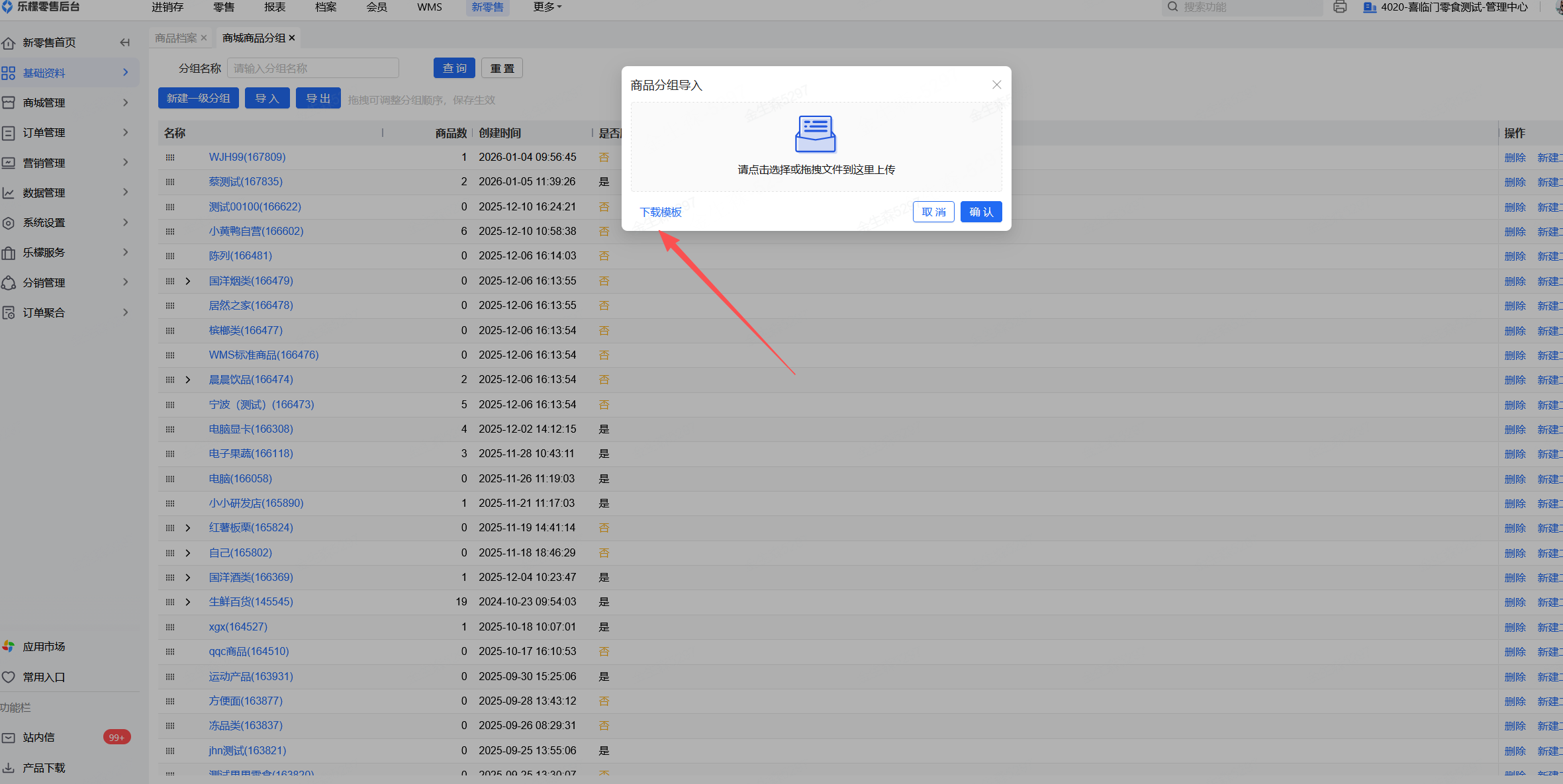The width and height of the screenshot is (1563, 784).
Task: Expand the 生鲜百货(145545) group row
Action: (x=188, y=602)
